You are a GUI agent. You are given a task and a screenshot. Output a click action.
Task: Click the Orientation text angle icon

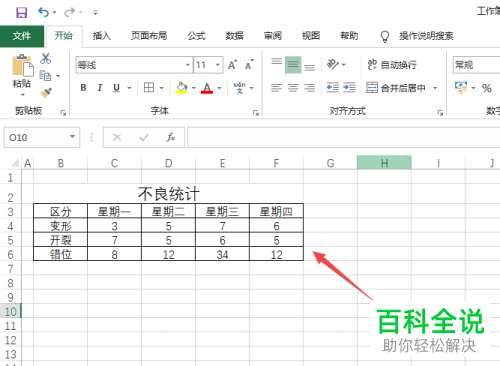[333, 64]
